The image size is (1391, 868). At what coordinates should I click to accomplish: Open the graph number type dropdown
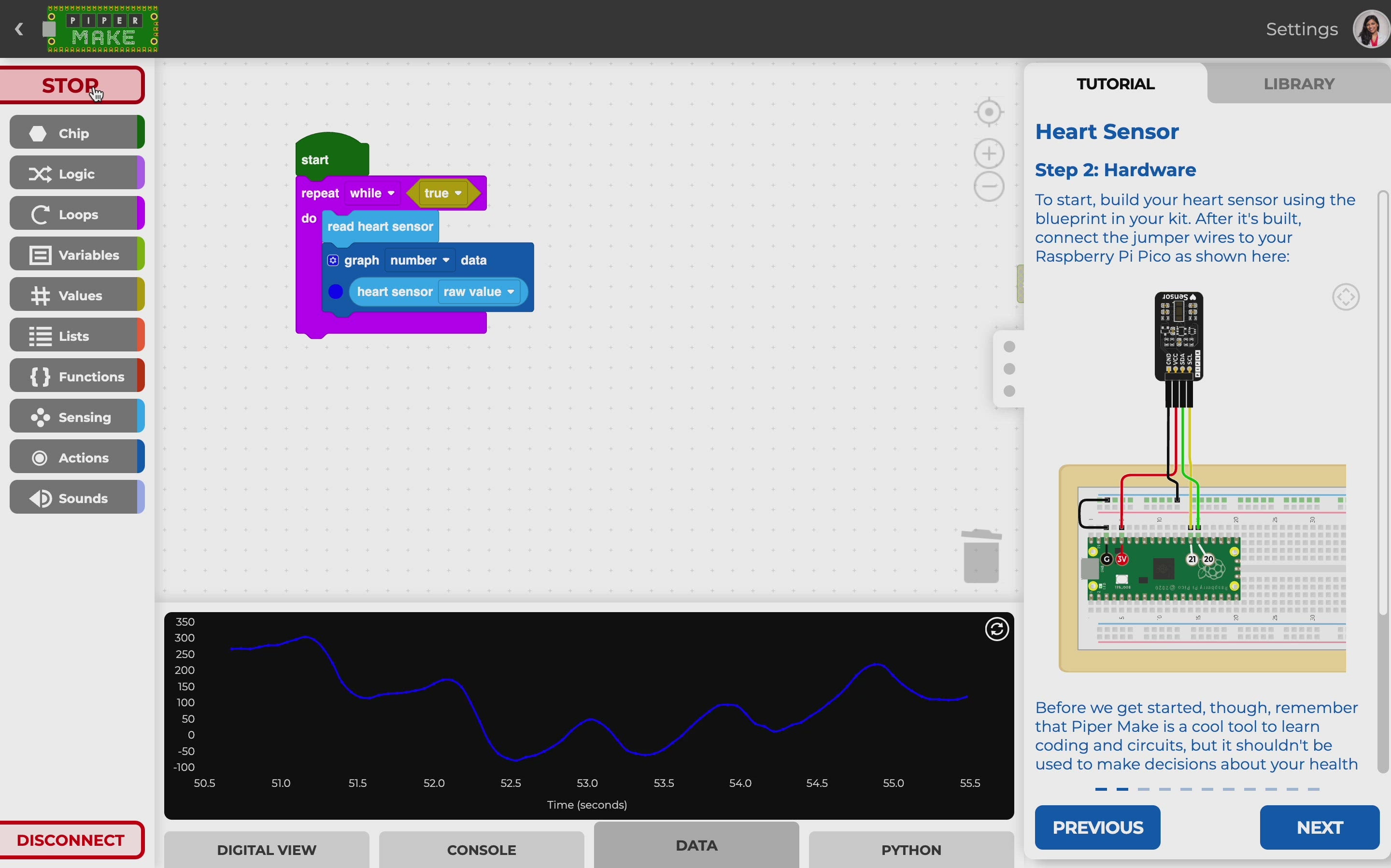coord(420,261)
